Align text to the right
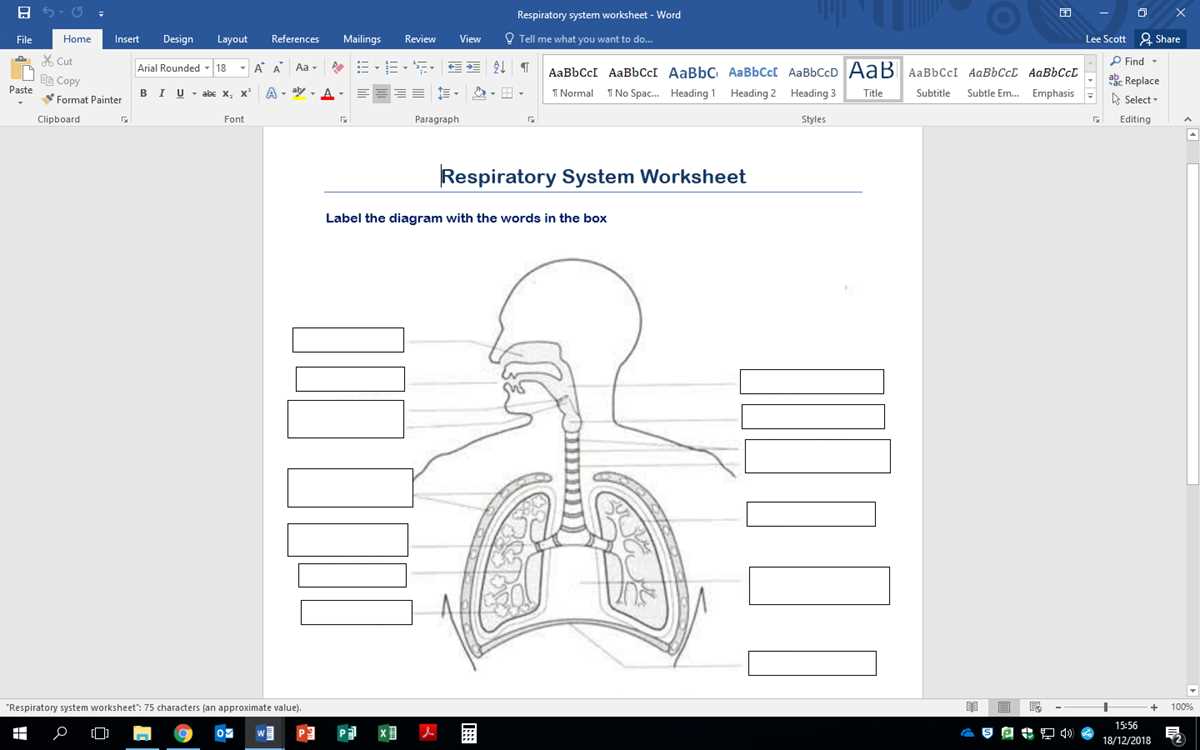1200x750 pixels. (400, 93)
